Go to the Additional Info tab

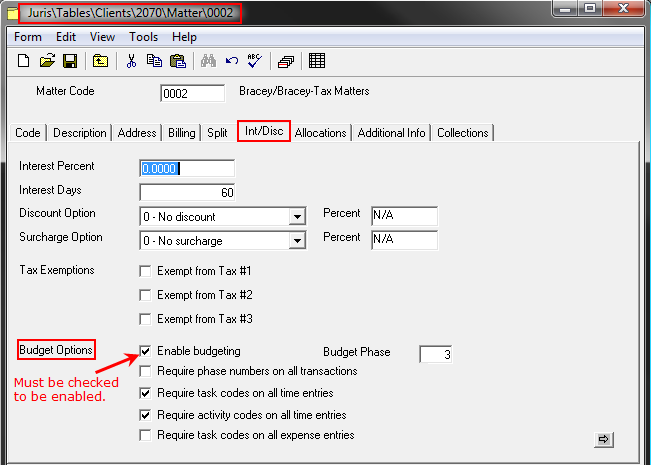pos(391,133)
